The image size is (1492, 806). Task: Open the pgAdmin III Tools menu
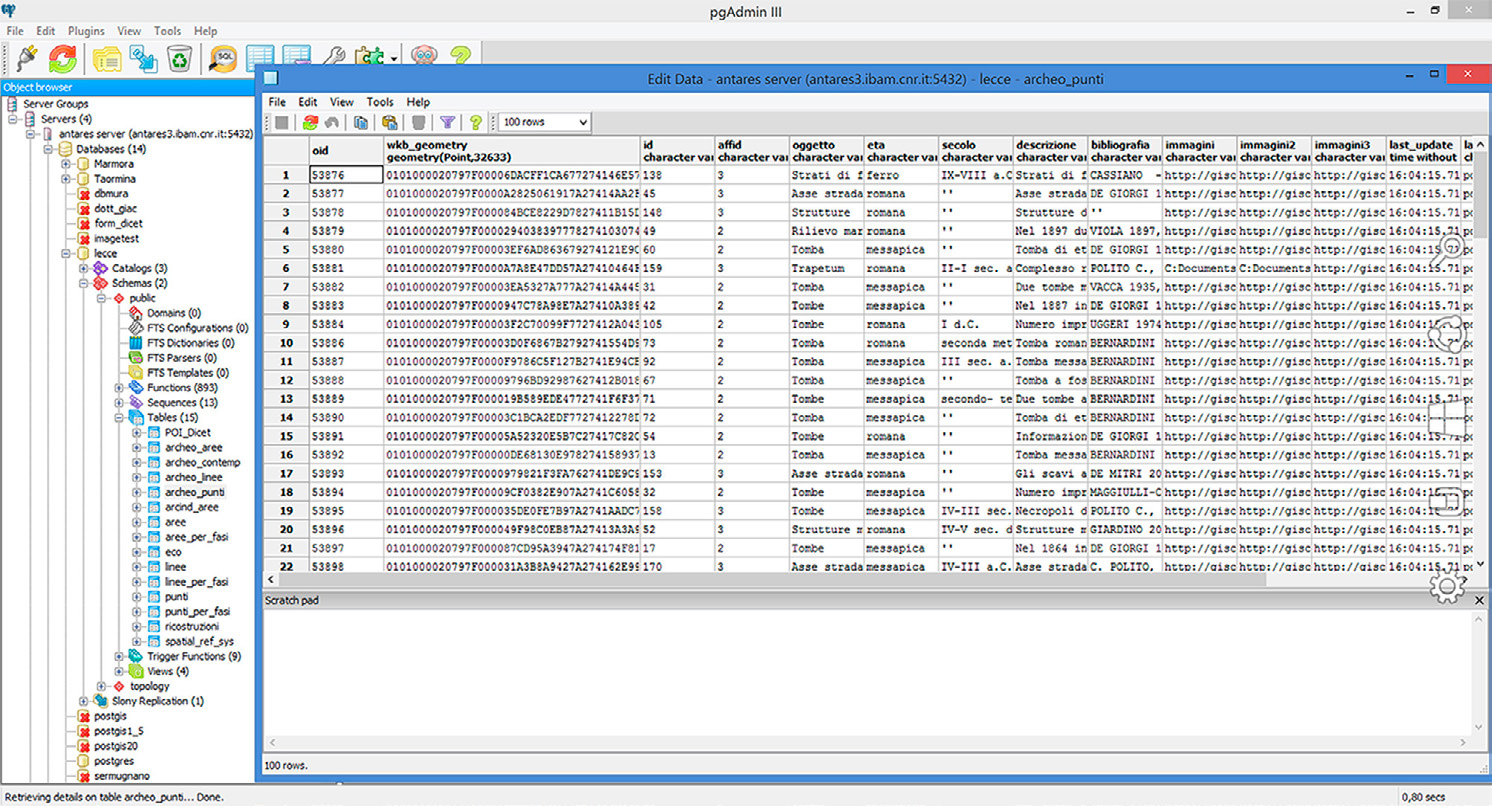[168, 31]
